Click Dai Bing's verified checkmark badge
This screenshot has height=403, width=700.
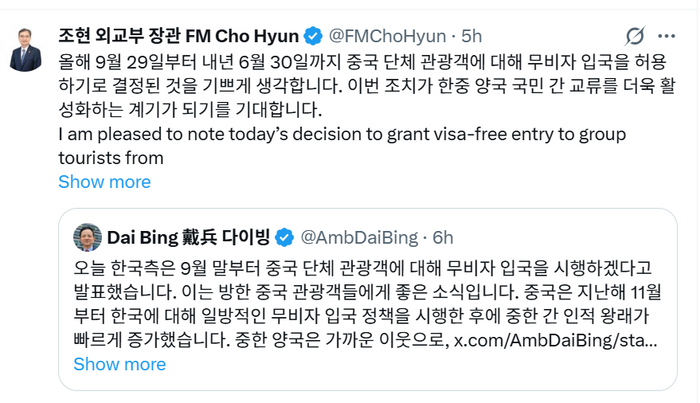point(285,237)
